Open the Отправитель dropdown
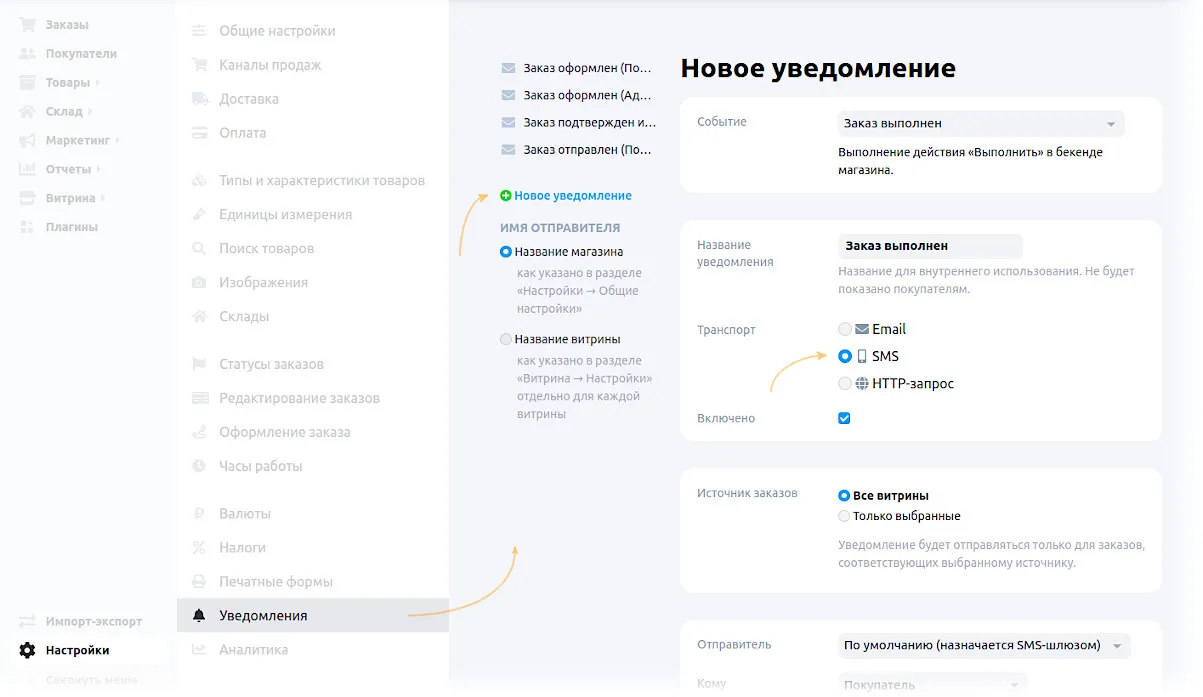 (984, 646)
